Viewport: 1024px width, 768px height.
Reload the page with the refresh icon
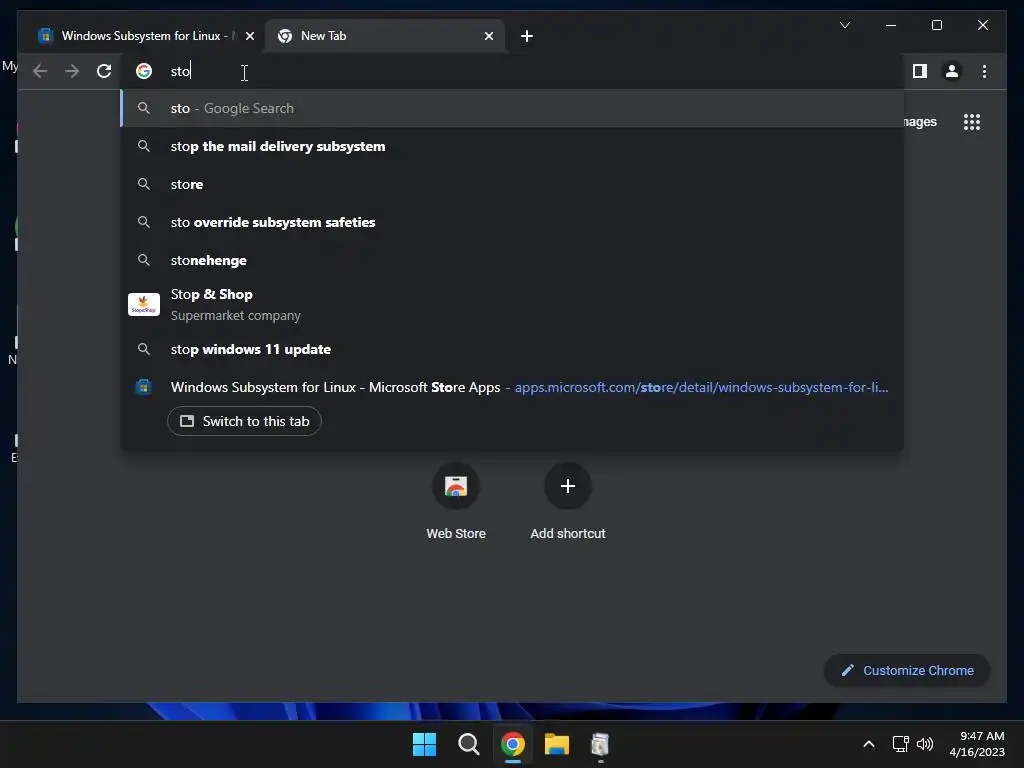coord(104,71)
